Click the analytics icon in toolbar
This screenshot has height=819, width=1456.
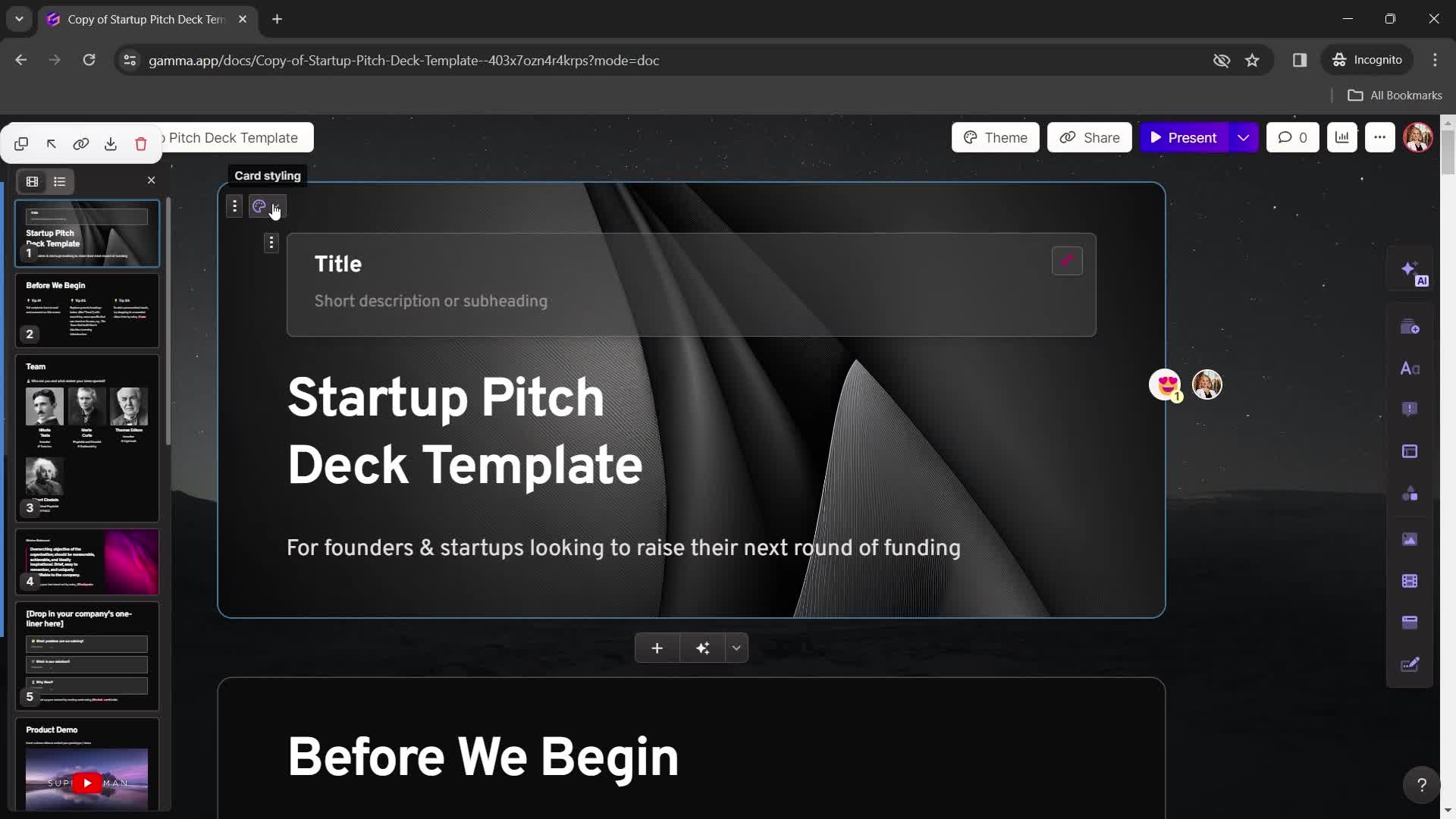pos(1342,137)
